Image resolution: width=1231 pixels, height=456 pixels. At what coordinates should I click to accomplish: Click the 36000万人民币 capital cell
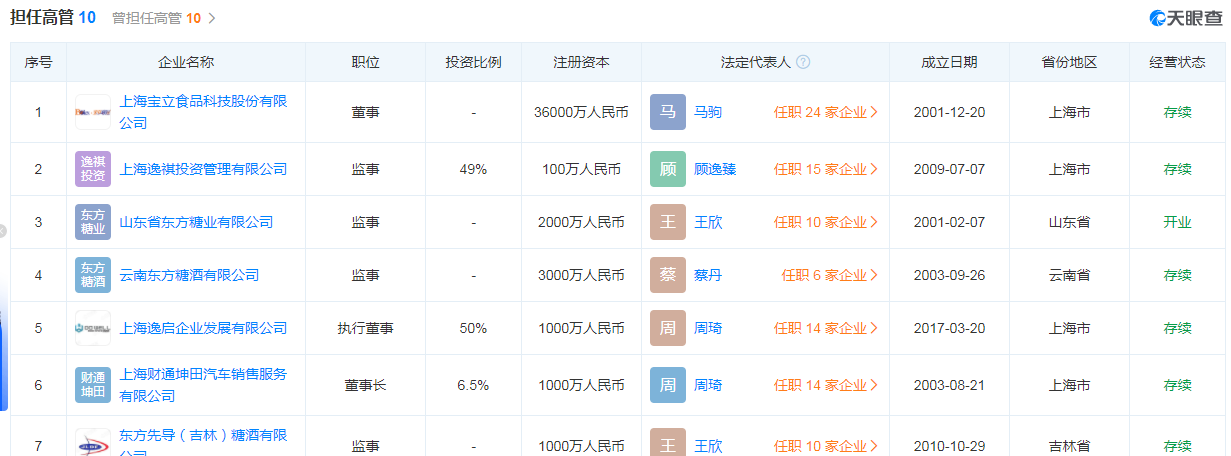[581, 112]
